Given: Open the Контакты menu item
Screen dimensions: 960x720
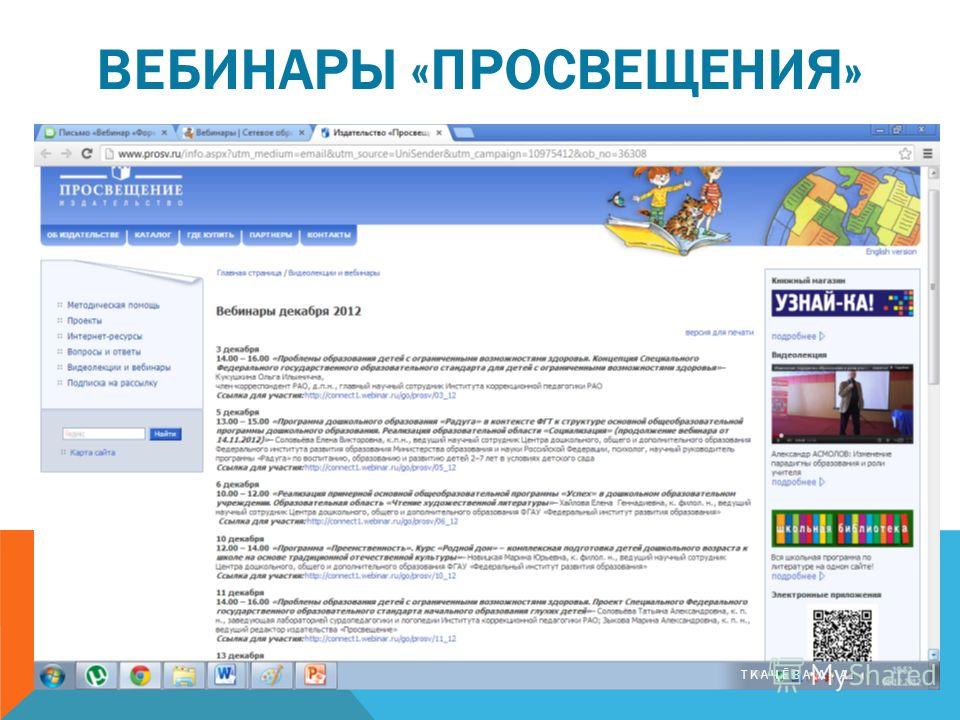Looking at the screenshot, I should click(329, 235).
